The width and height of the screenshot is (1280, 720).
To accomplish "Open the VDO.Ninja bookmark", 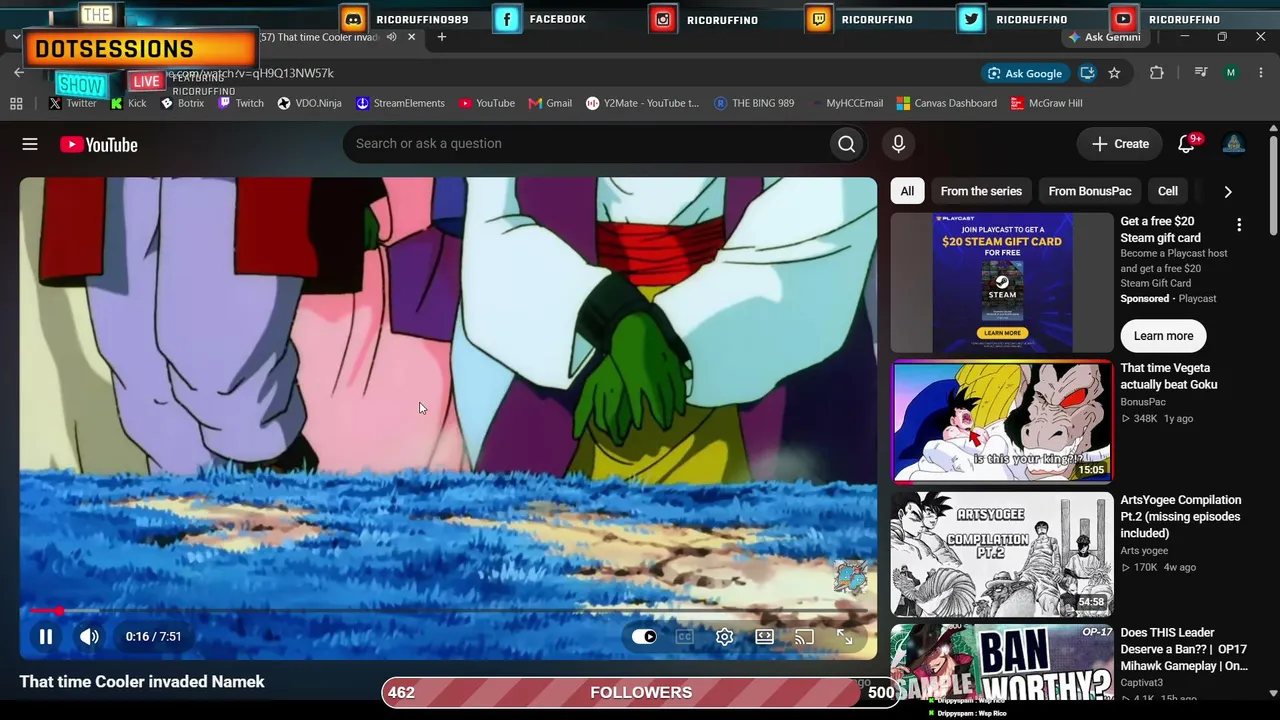I will pyautogui.click(x=309, y=103).
